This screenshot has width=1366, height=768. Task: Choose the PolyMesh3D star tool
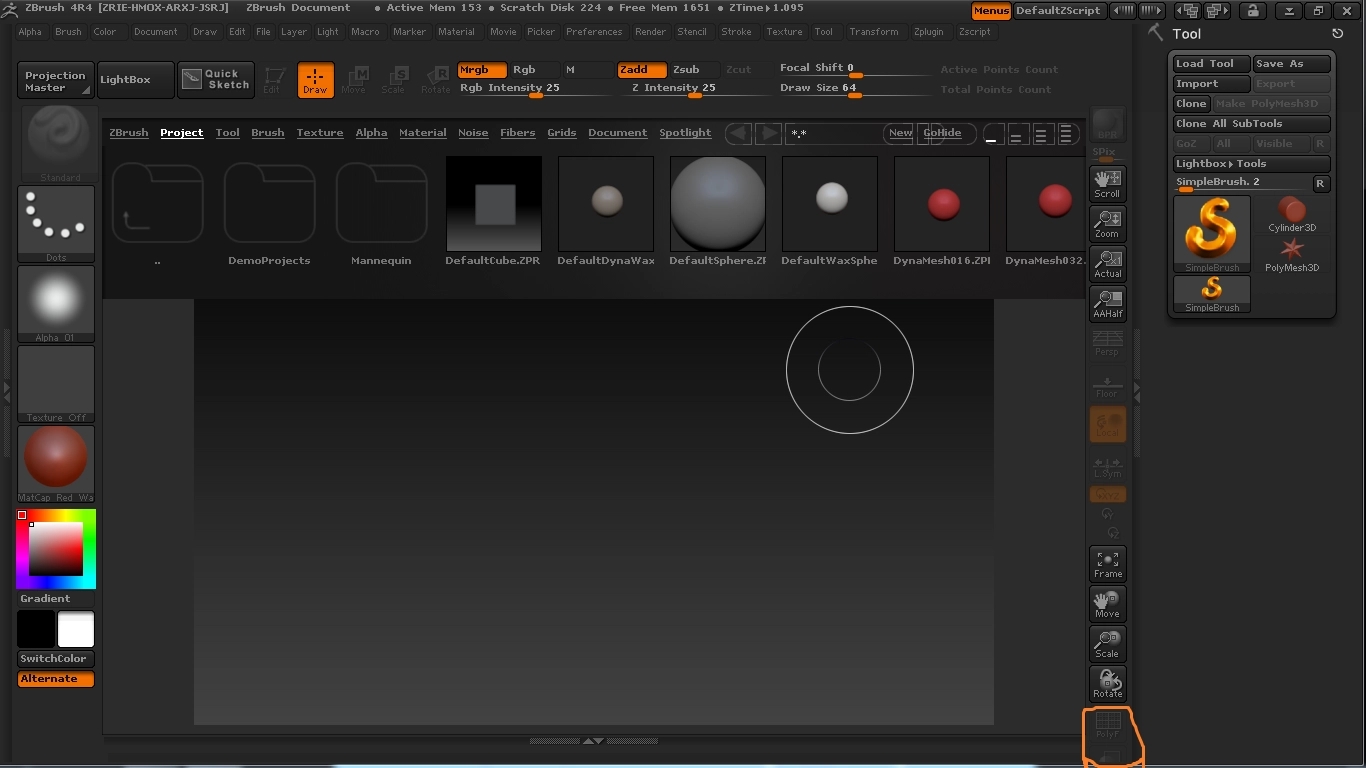click(x=1292, y=254)
